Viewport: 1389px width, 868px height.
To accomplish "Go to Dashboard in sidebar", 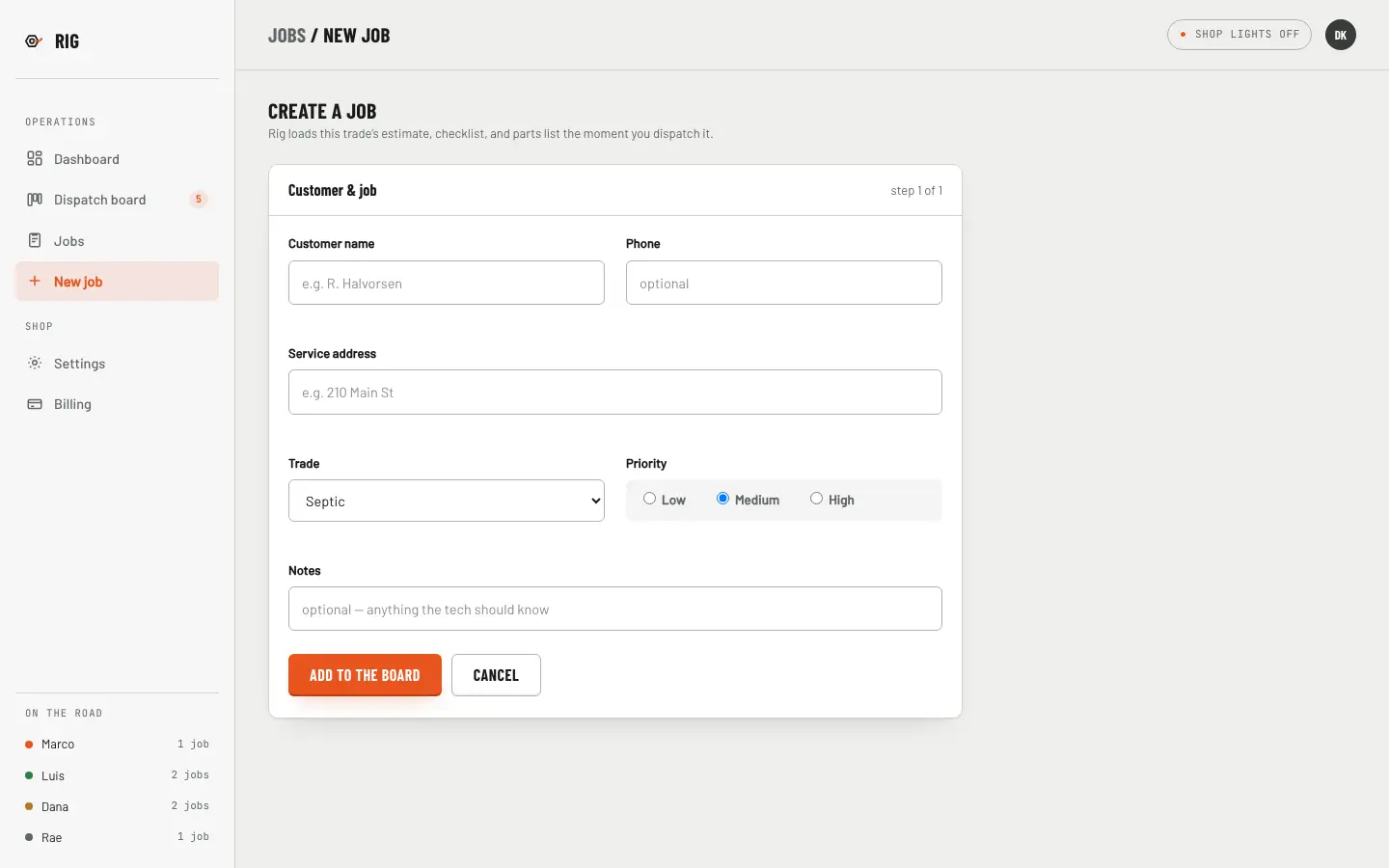I will (x=117, y=159).
